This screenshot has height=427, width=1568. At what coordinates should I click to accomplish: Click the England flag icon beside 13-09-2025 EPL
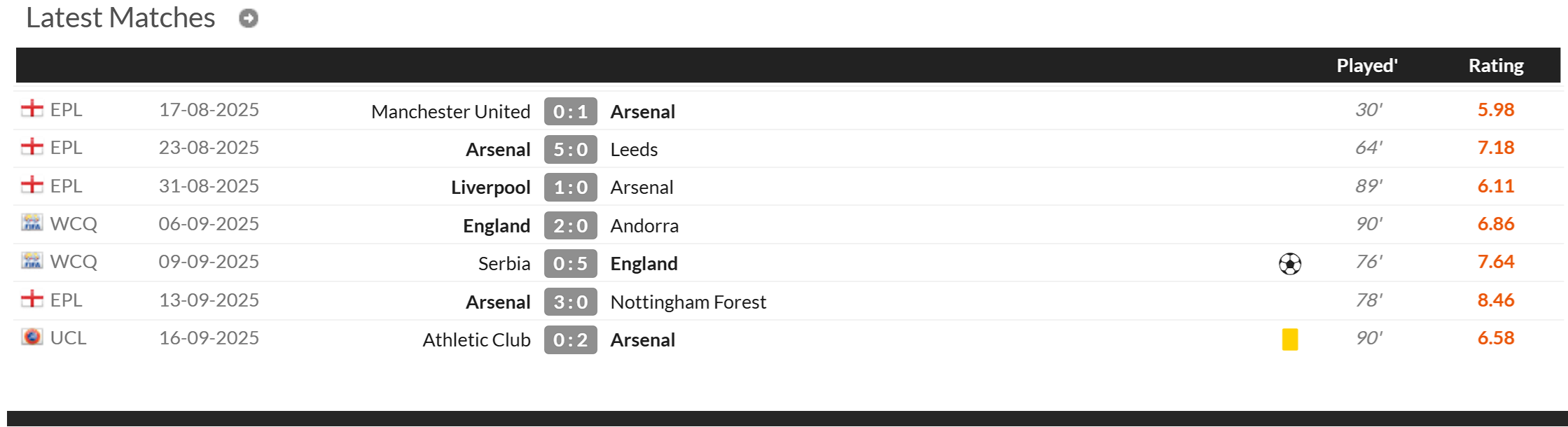tap(32, 300)
